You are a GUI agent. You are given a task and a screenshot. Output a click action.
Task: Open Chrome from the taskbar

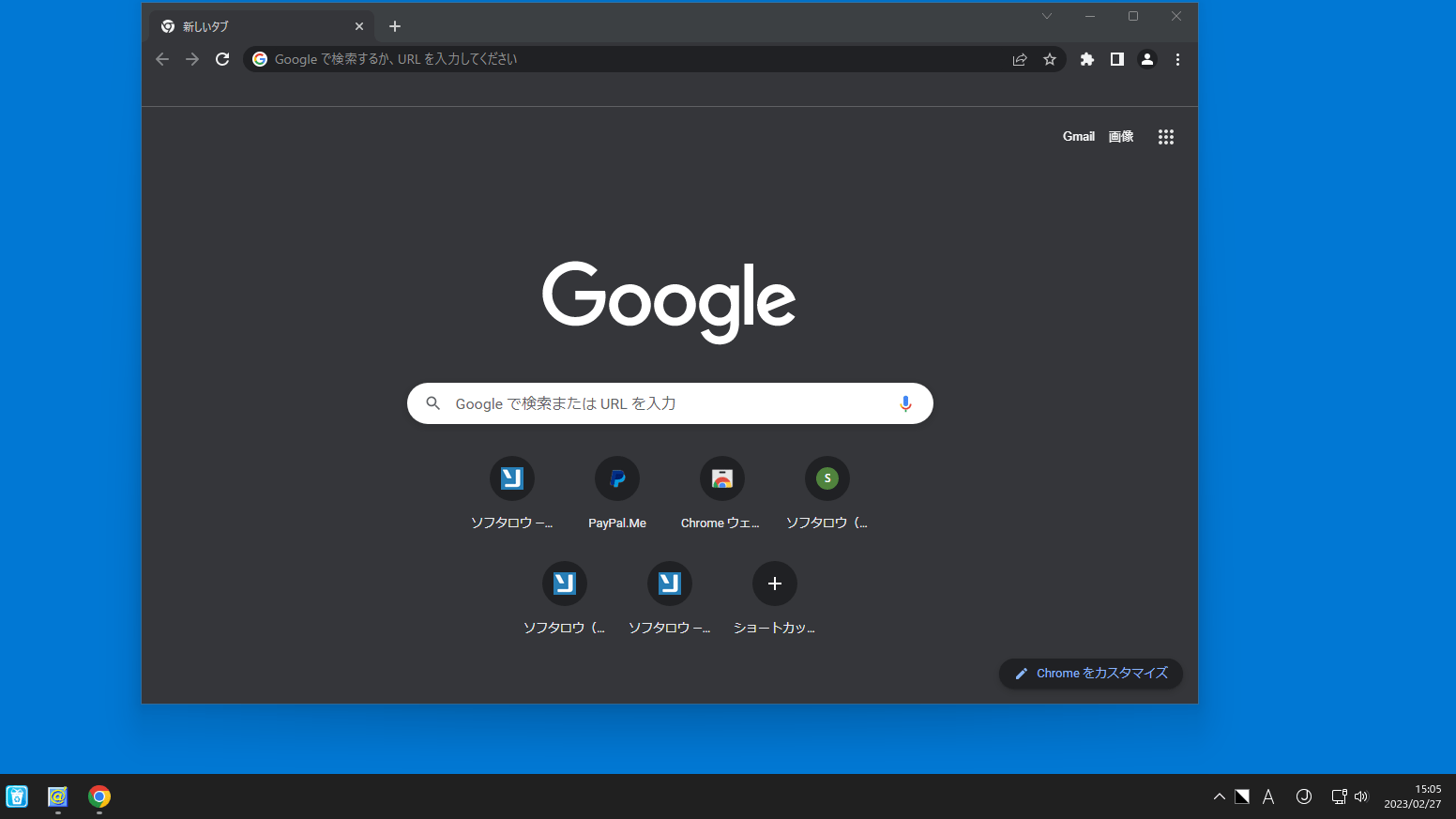99,796
